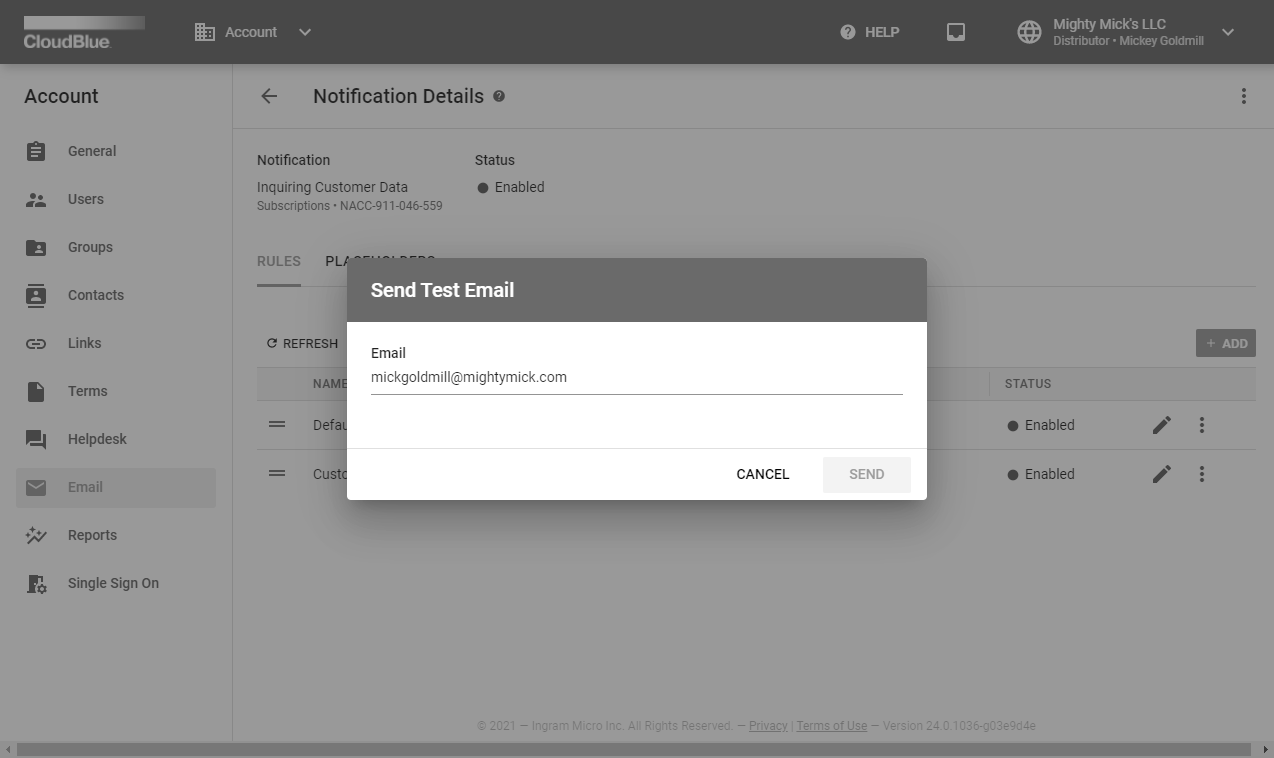Click the back arrow on Notification Details

268,96
